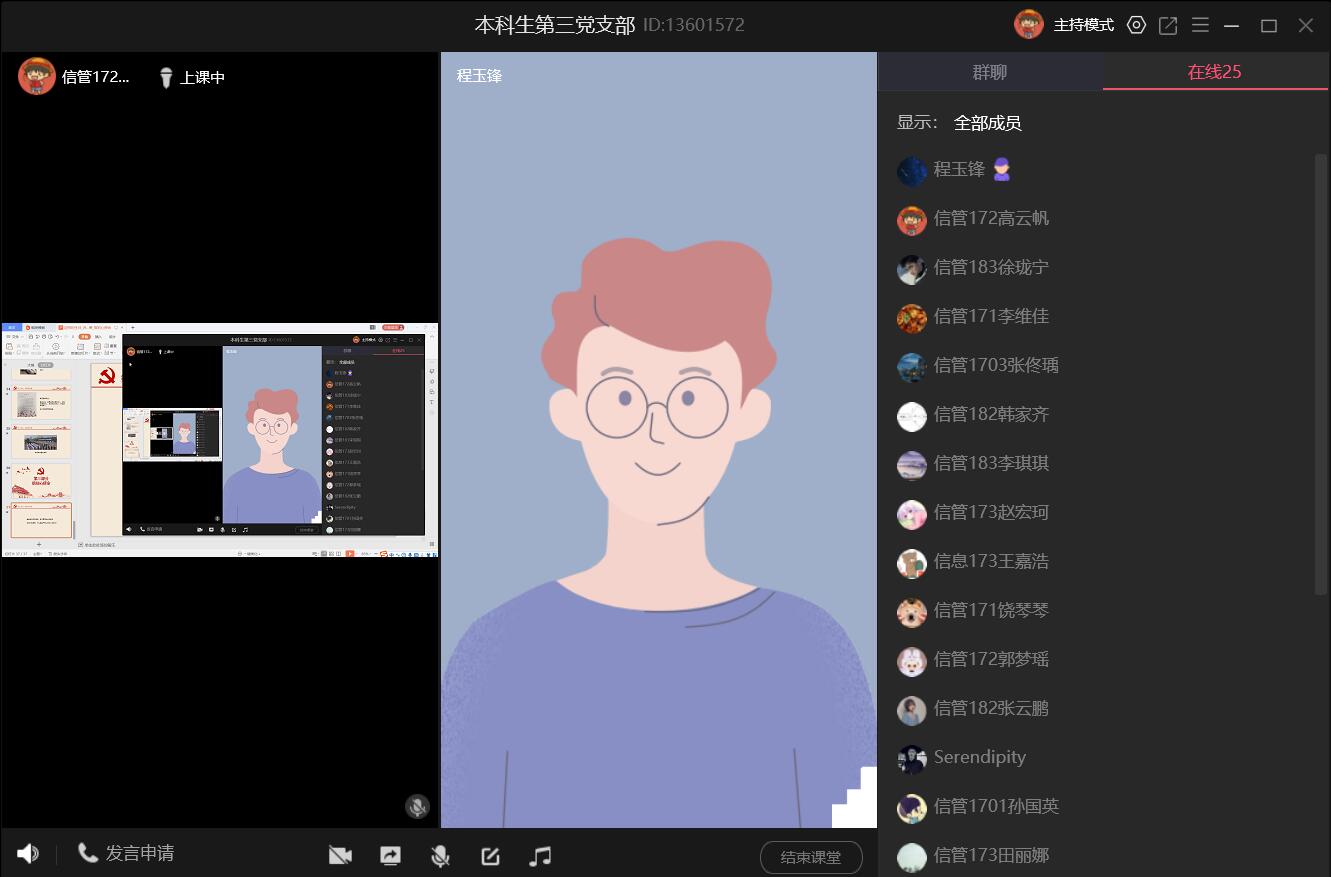Switch to the 群聊 tab
1331x877 pixels.
click(x=990, y=72)
